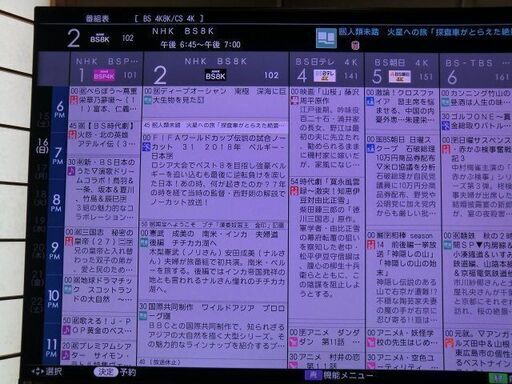Jump to the 8 PM time slot

(x=56, y=202)
